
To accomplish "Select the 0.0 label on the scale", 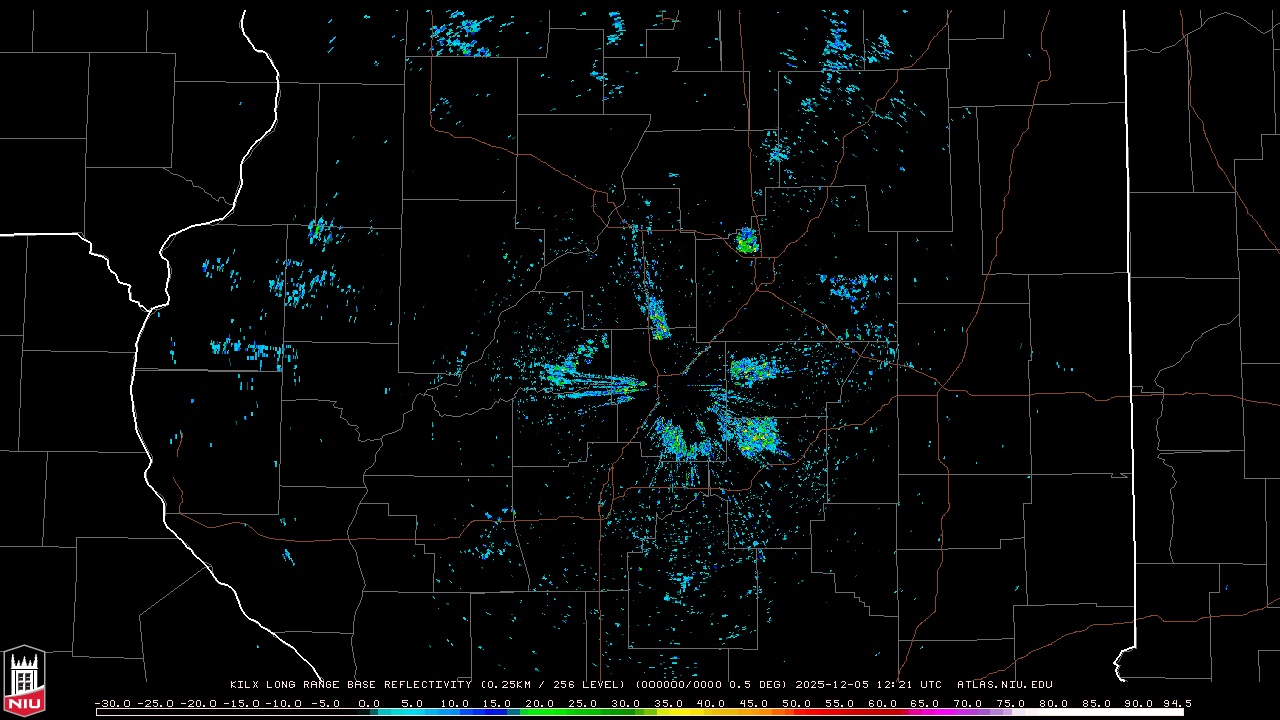I will [x=369, y=703].
